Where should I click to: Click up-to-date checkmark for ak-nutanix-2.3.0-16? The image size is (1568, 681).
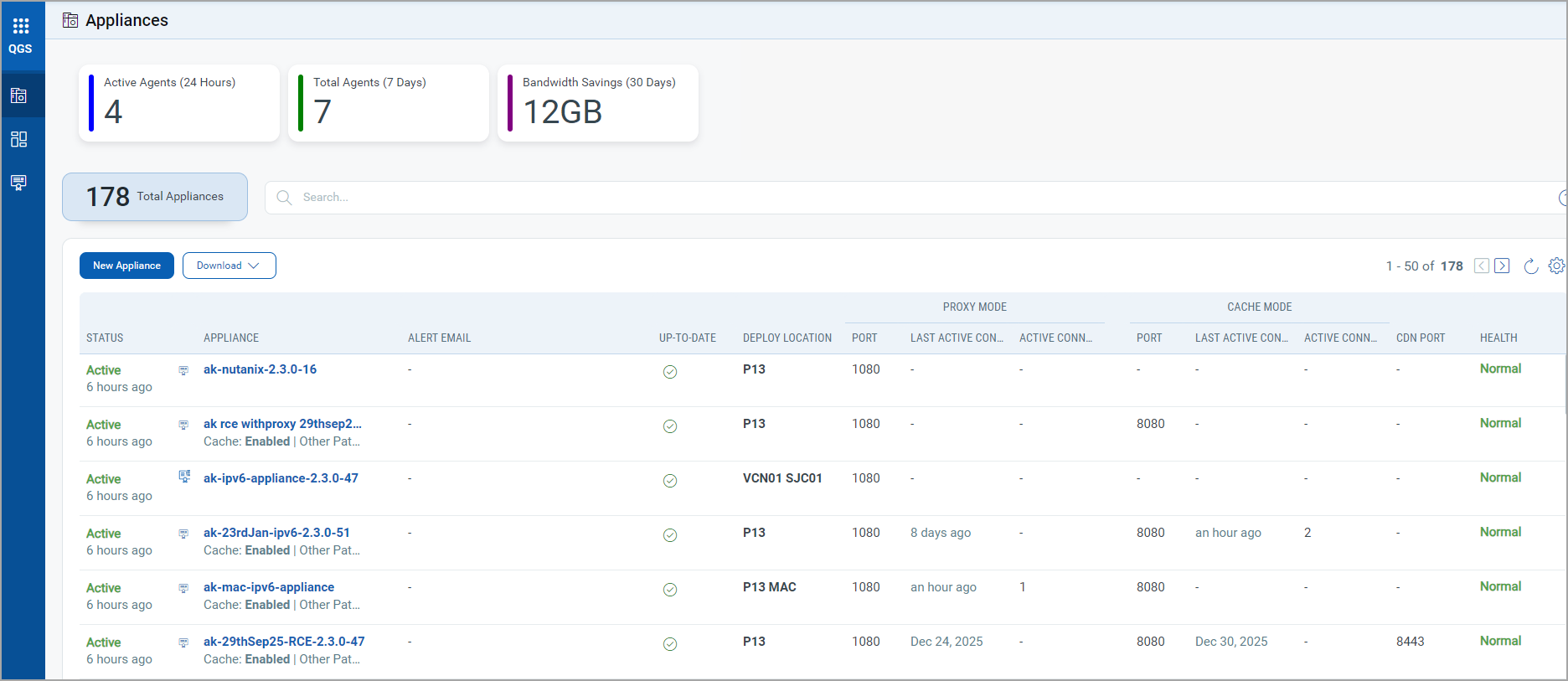pyautogui.click(x=670, y=372)
